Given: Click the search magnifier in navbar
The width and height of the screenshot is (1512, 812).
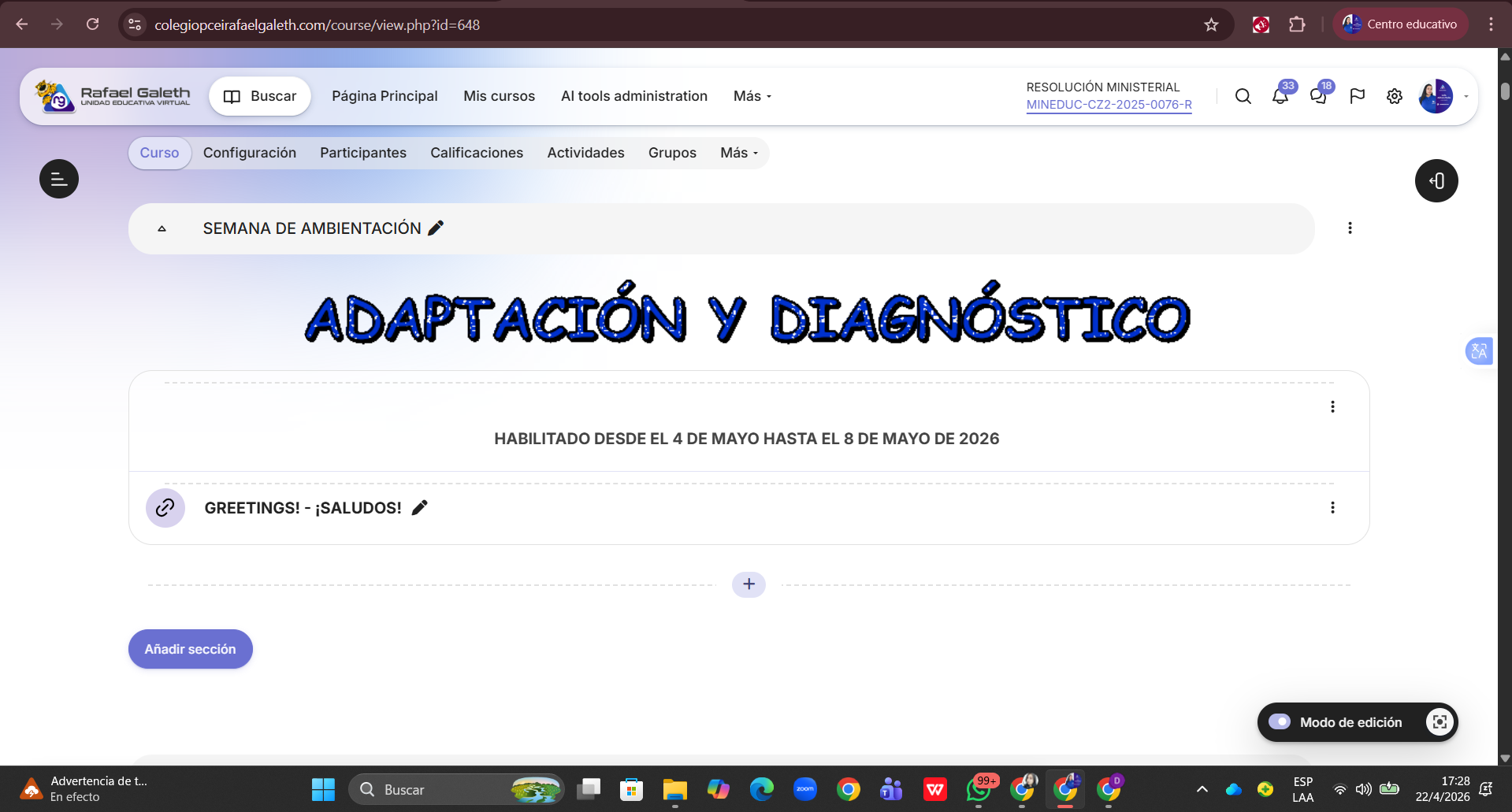Looking at the screenshot, I should [x=1243, y=96].
